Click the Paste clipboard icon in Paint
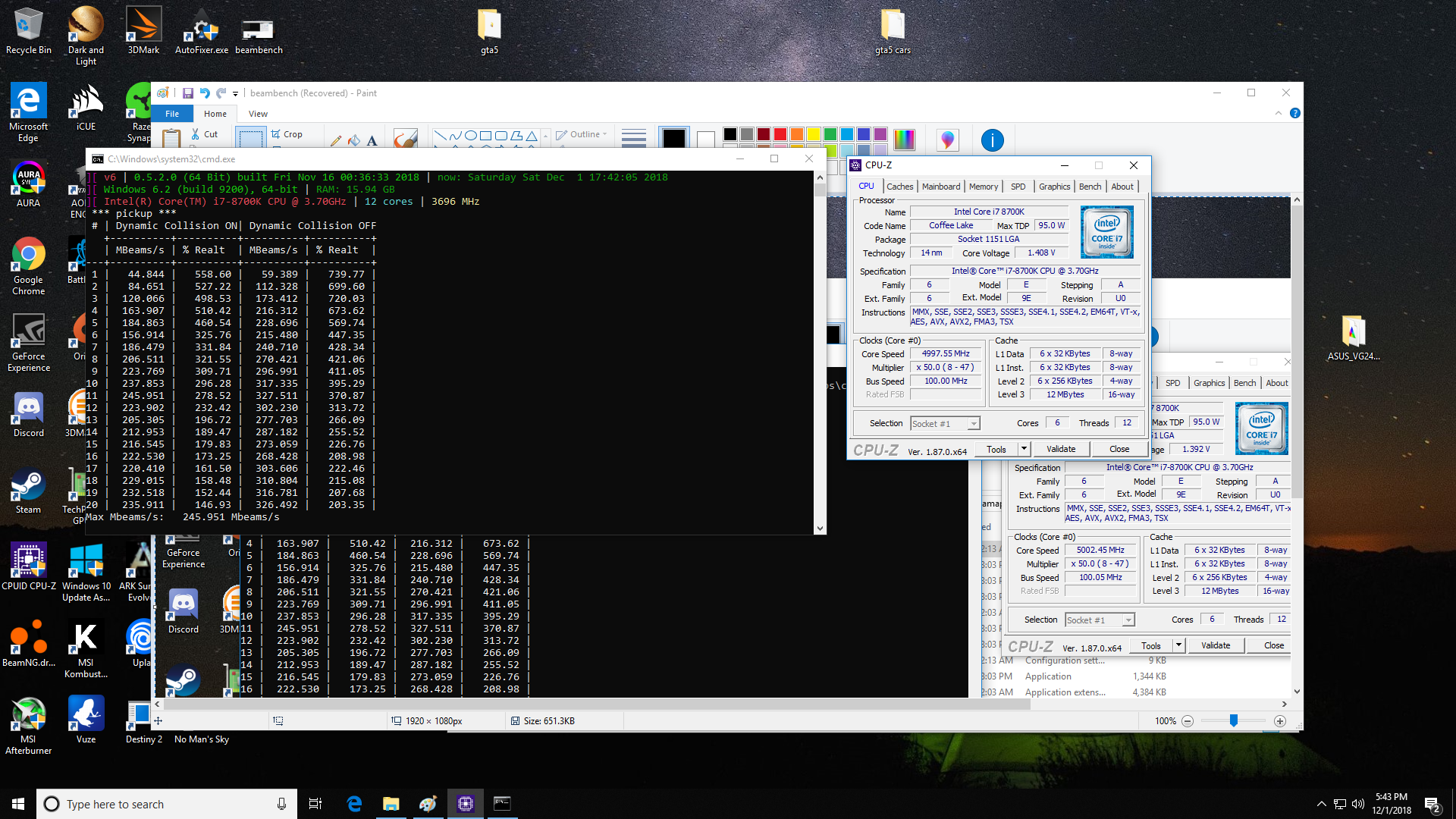This screenshot has height=819, width=1456. click(x=172, y=138)
